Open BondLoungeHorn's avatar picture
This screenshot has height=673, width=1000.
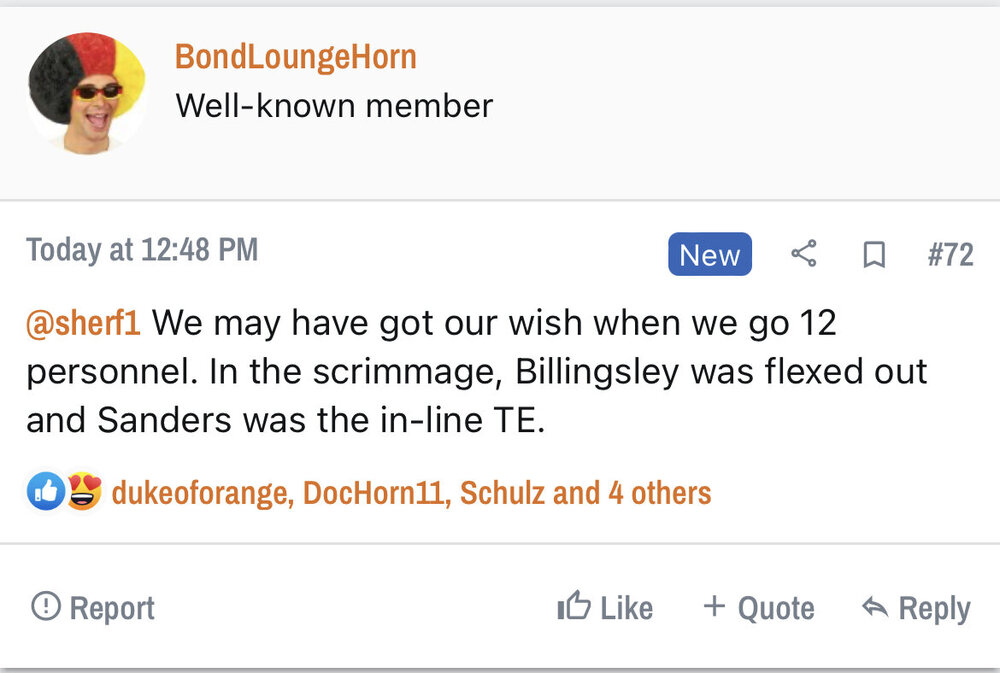pyautogui.click(x=86, y=92)
